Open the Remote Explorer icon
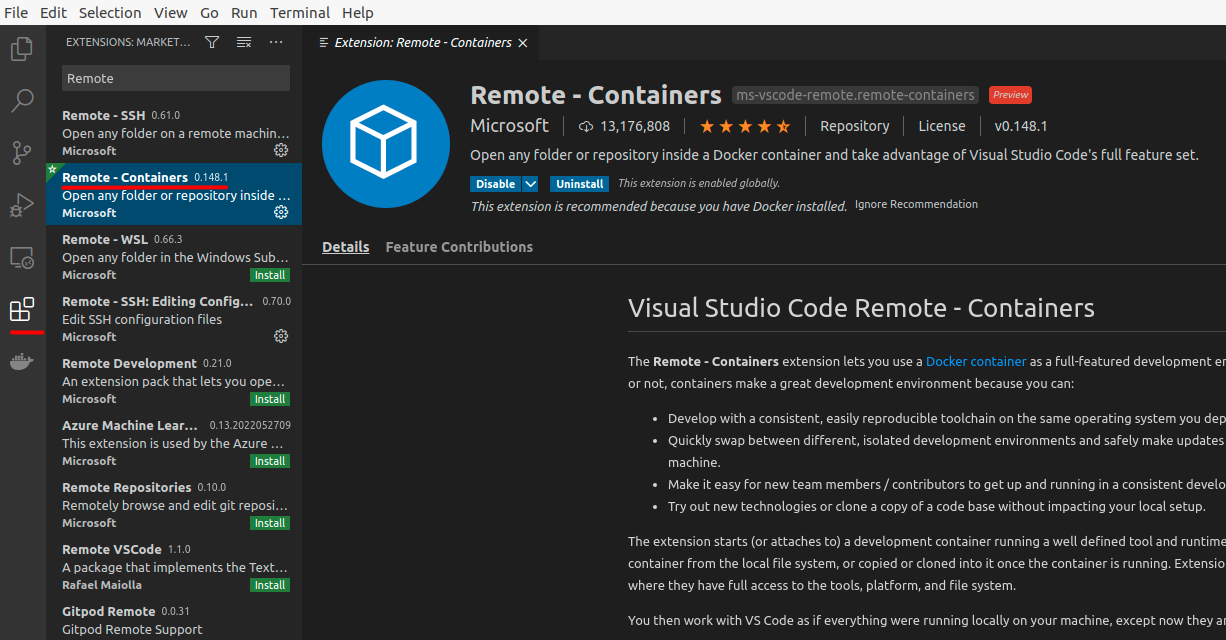 point(21,257)
